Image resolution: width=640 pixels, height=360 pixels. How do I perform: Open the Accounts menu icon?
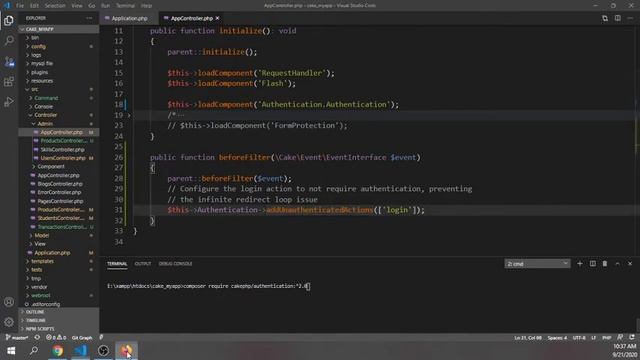point(9,302)
